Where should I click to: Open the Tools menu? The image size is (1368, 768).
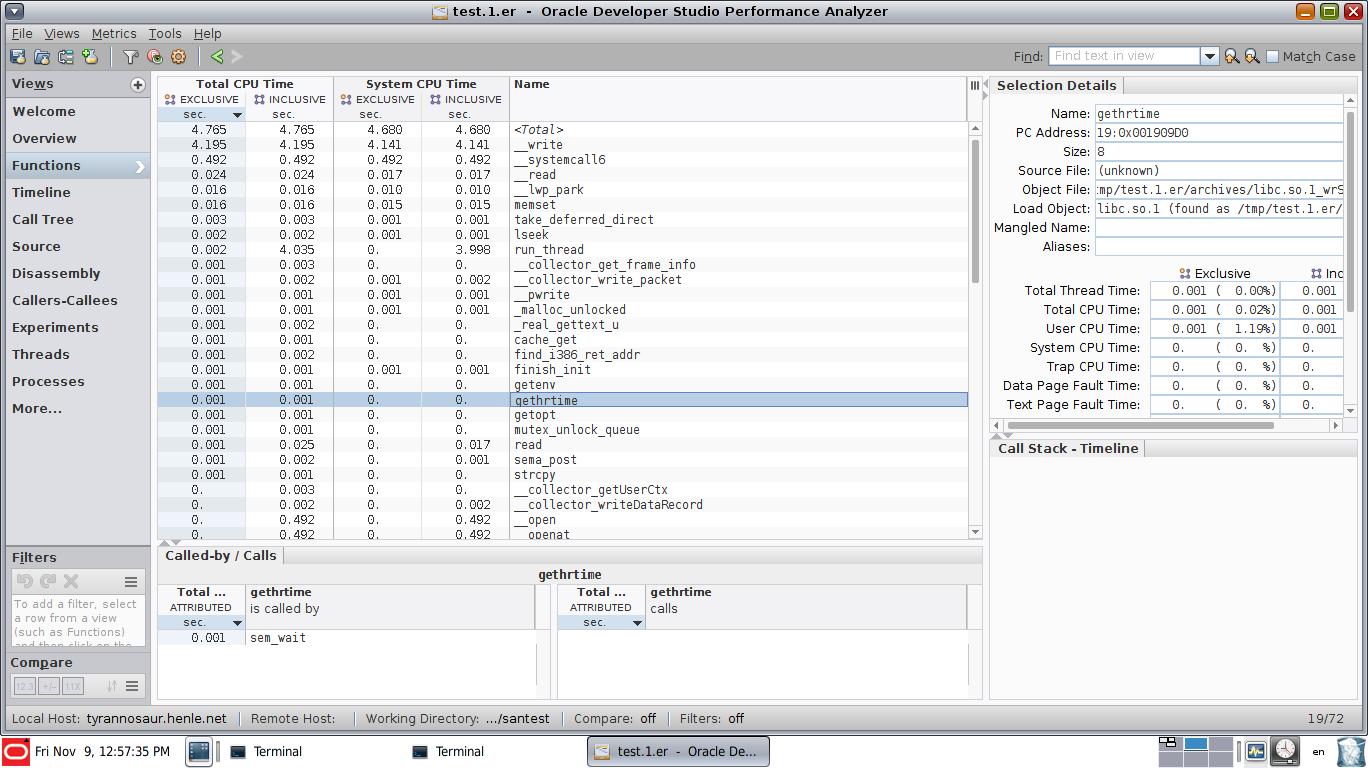[x=165, y=34]
